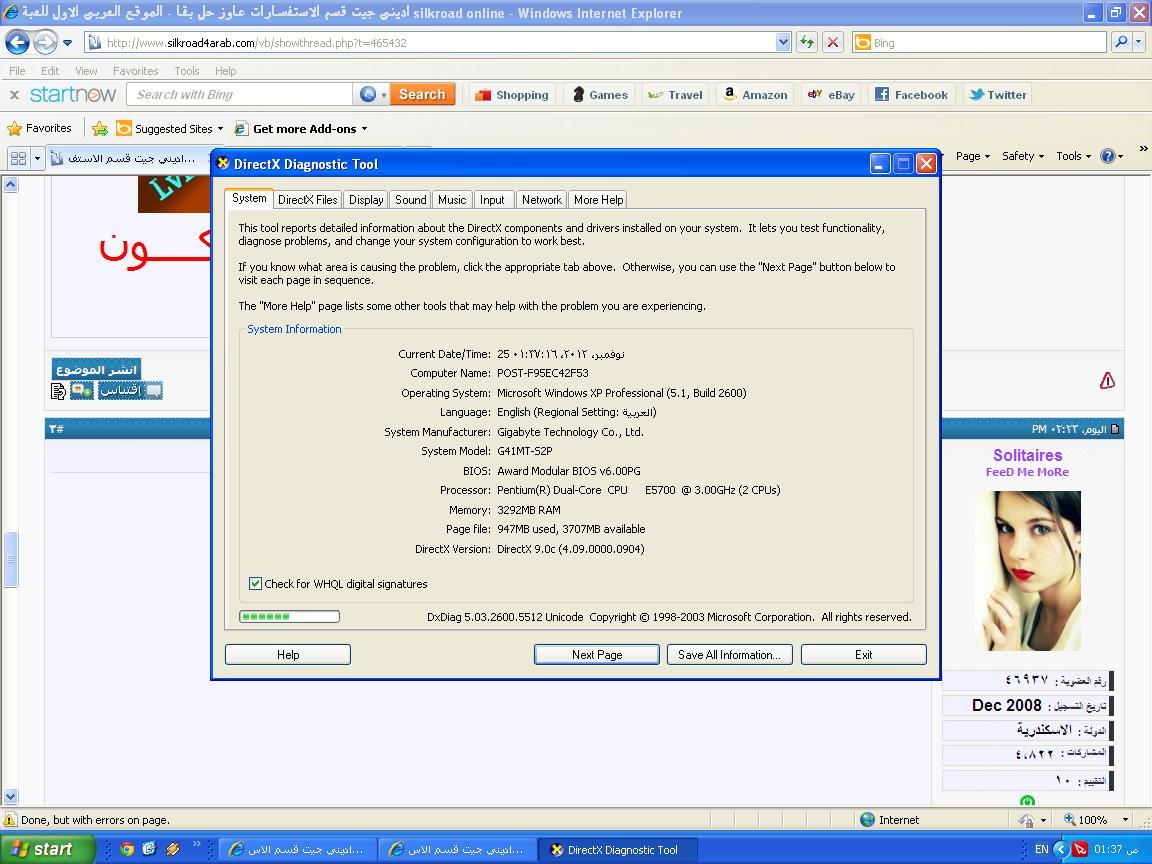Viewport: 1152px width, 864px height.
Task: Launch Chrome from the Quick Launch bar
Action: 127,849
